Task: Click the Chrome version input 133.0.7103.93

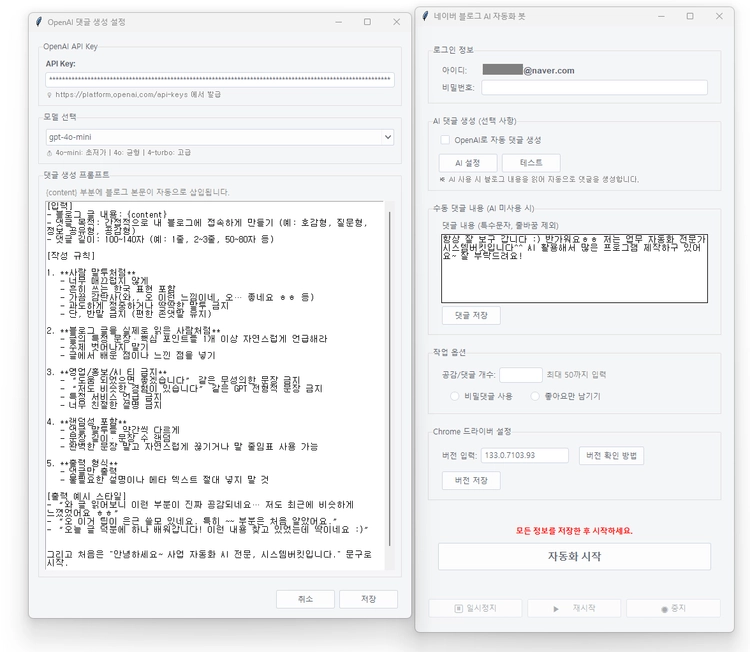Action: tap(525, 455)
